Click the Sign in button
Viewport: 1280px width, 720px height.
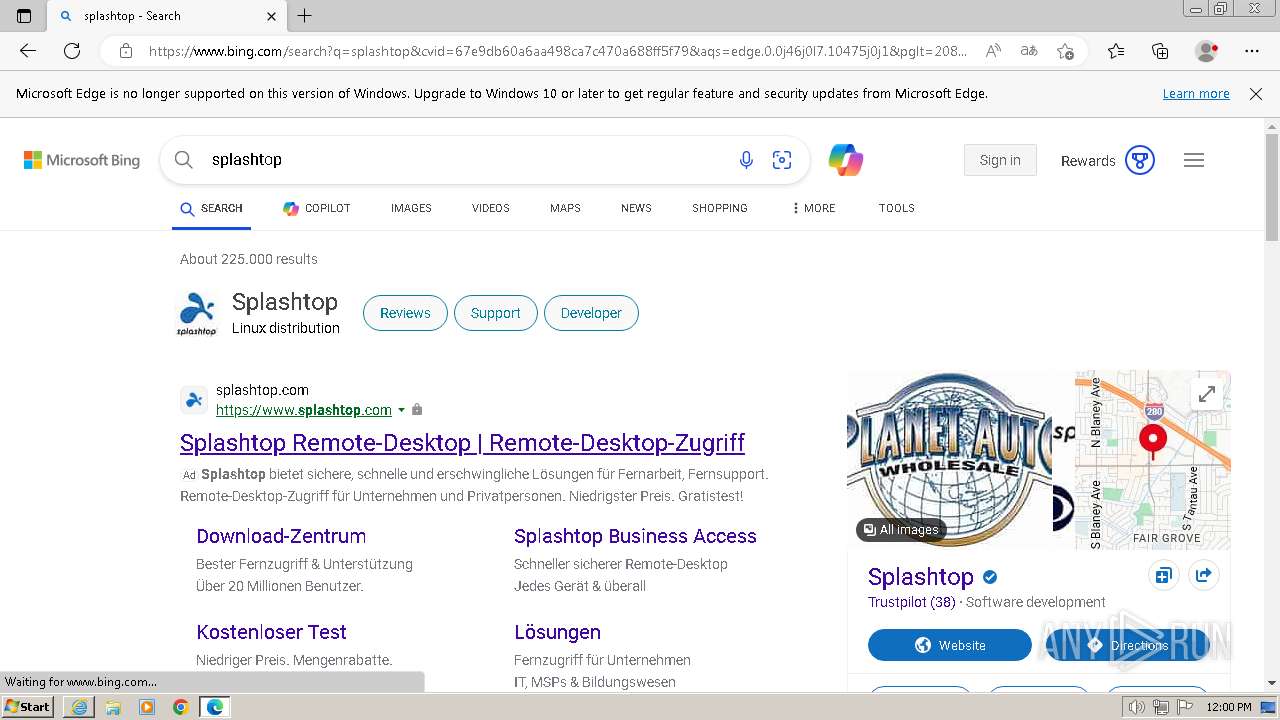coord(1000,160)
